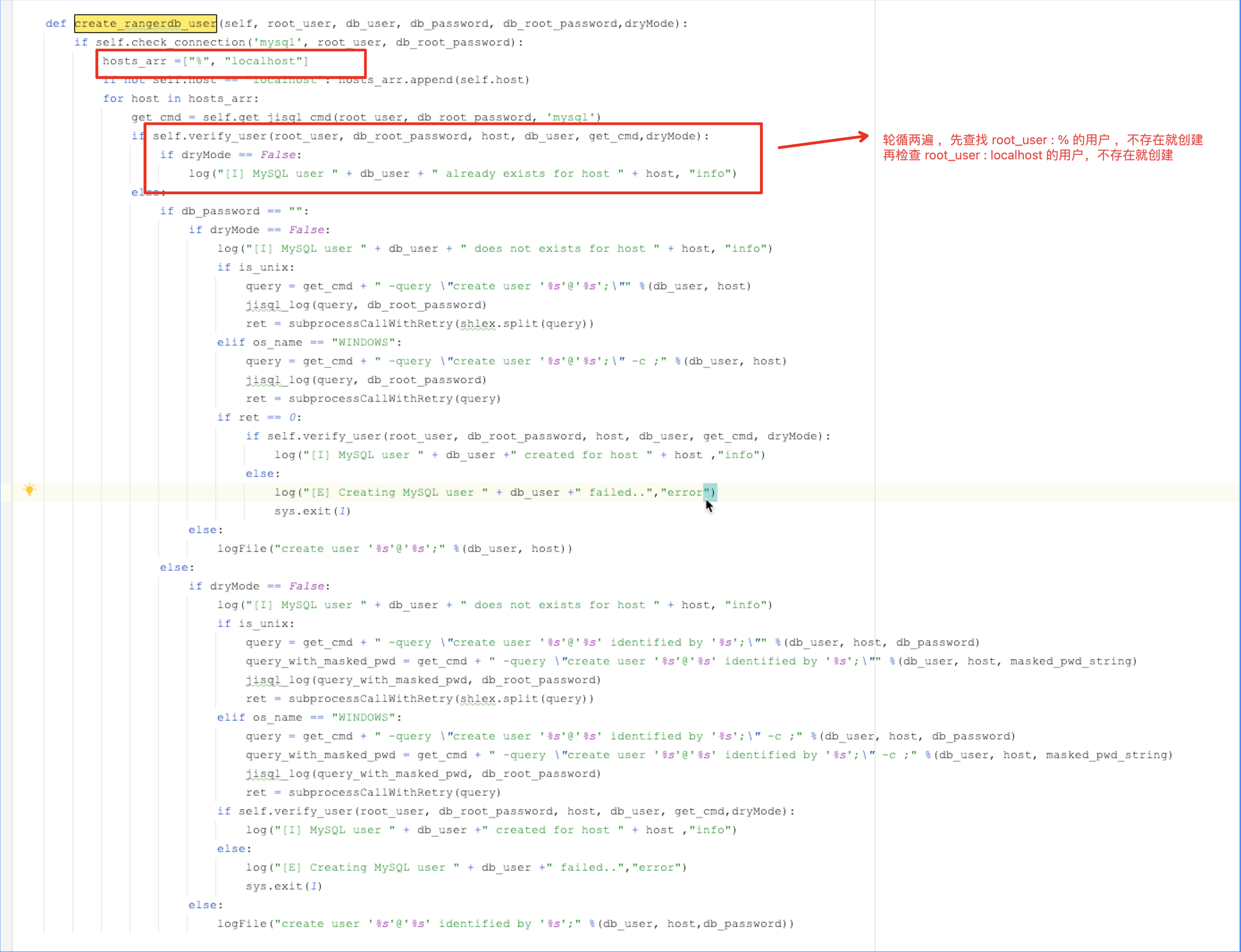Screen dimensions: 1241x952
Task: Select the highlighted create_rangerdb_user function name
Action: [x=145, y=23]
